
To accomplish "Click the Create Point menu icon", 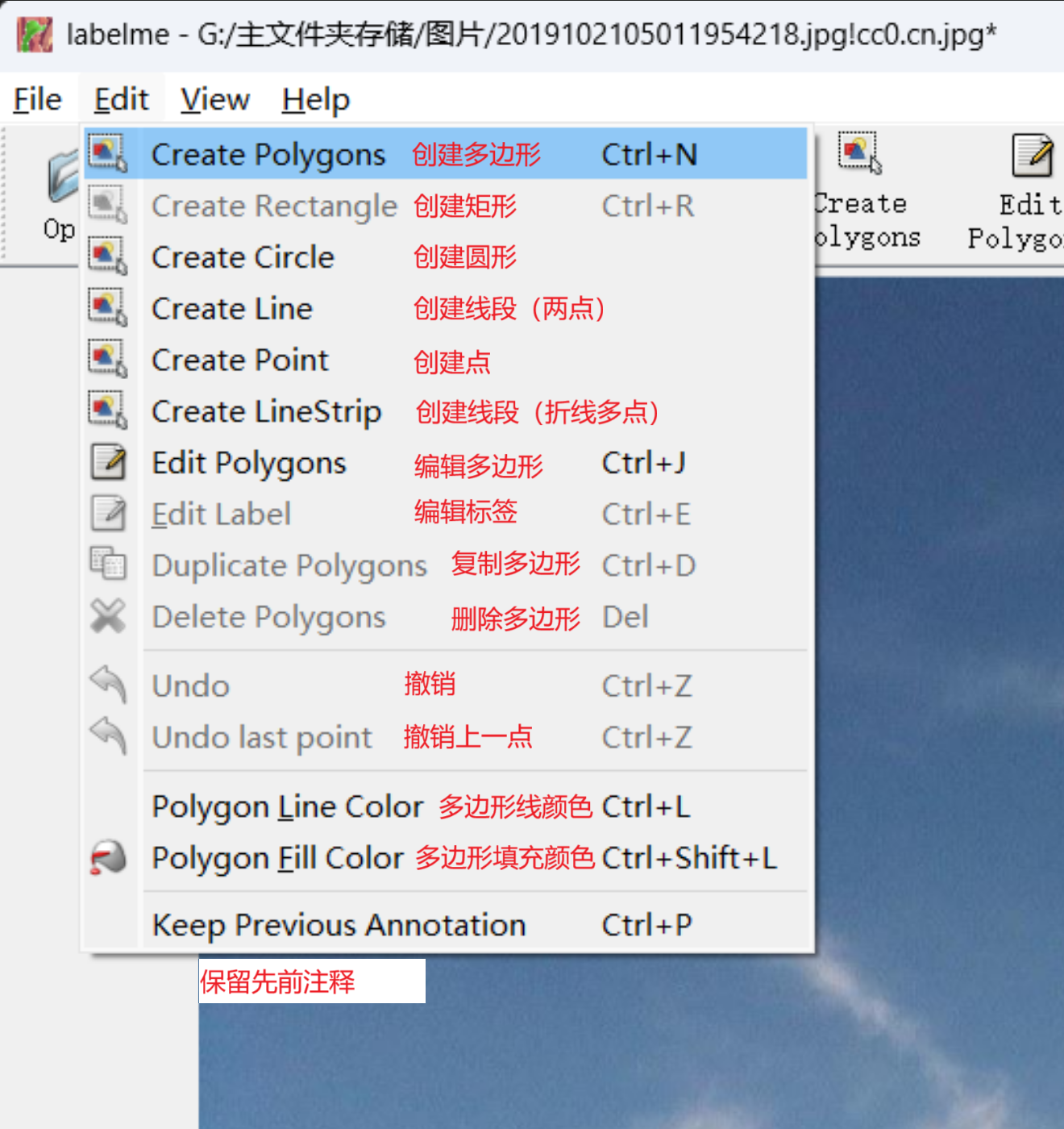I will coord(108,360).
